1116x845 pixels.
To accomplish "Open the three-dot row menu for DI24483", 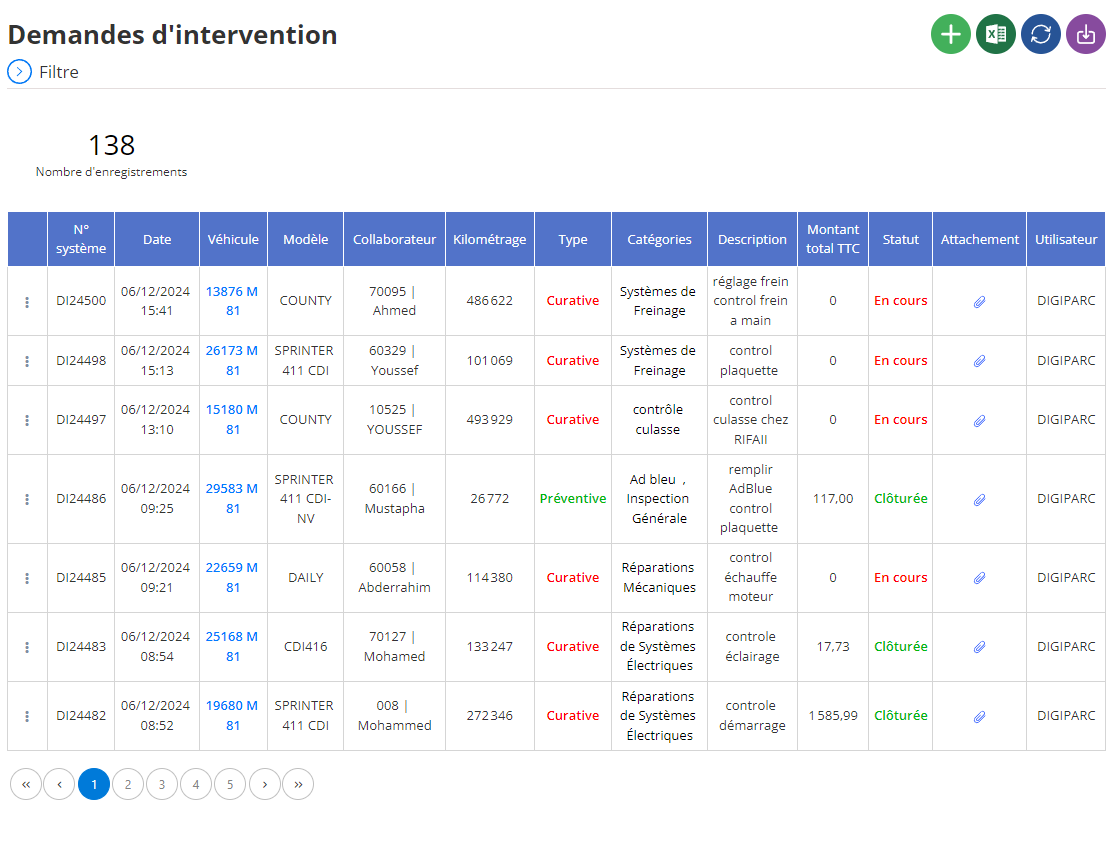I will 27,647.
